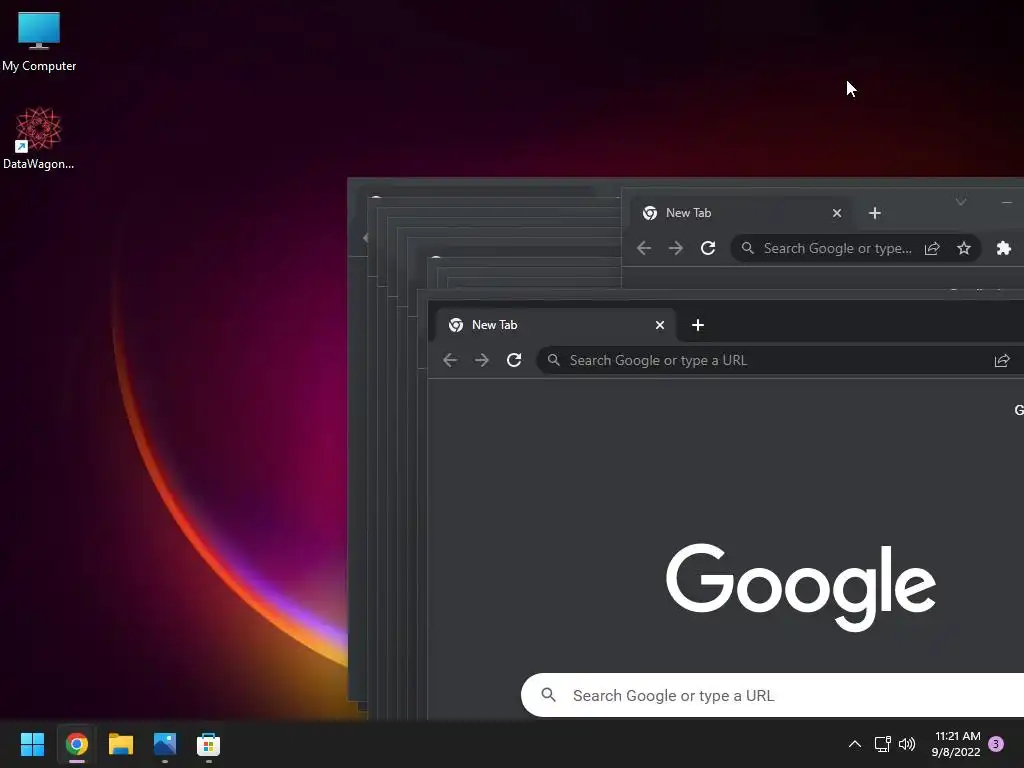Add a new tab in front Chrome window
Image resolution: width=1024 pixels, height=768 pixels.
(x=697, y=325)
